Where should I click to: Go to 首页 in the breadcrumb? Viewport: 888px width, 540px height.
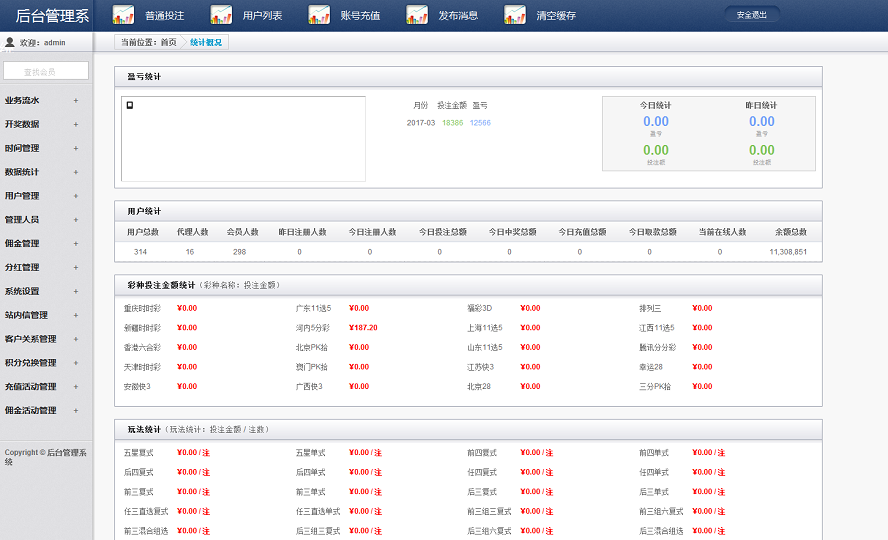(168, 43)
